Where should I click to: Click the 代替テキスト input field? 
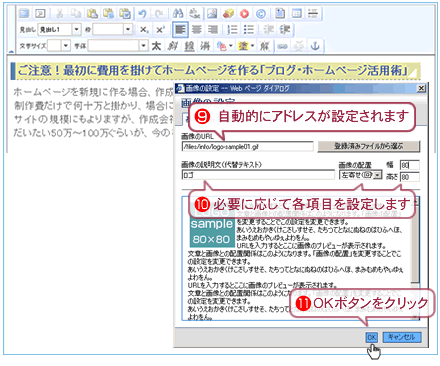pos(258,175)
